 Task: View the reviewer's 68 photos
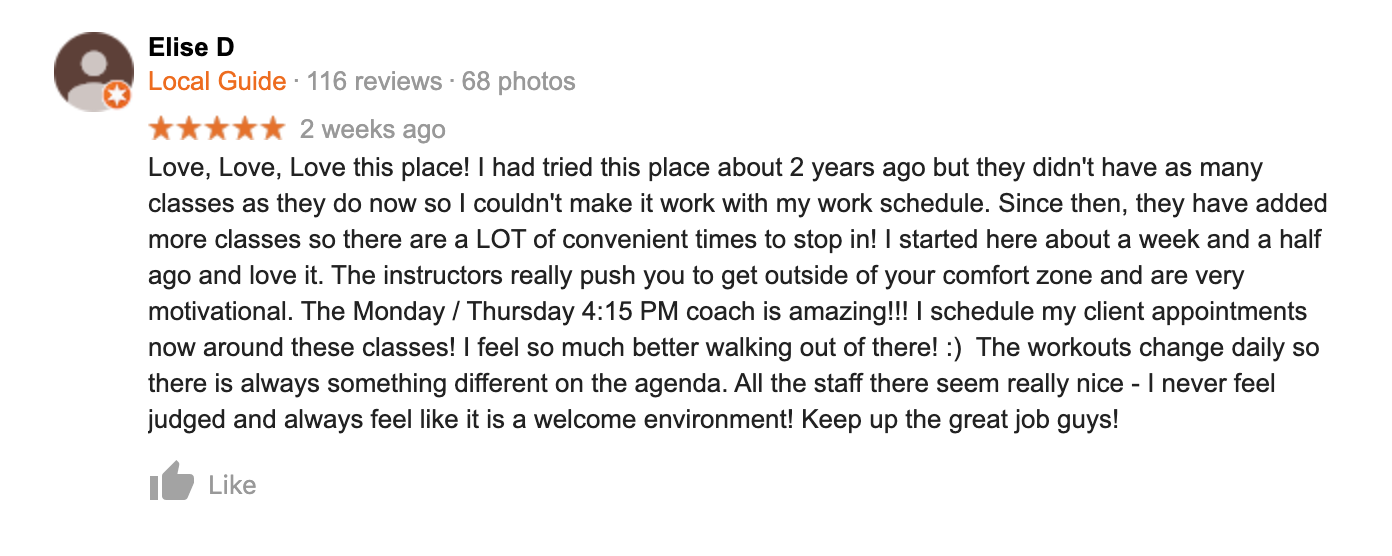click(x=518, y=81)
